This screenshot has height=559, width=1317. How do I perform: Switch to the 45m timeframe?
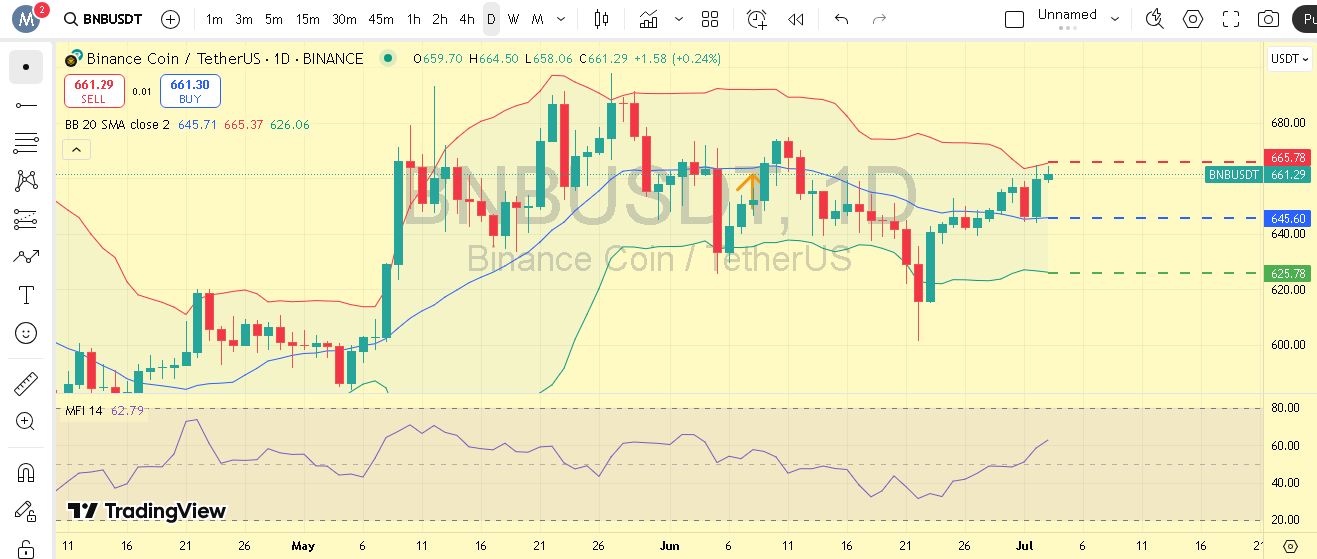tap(381, 19)
